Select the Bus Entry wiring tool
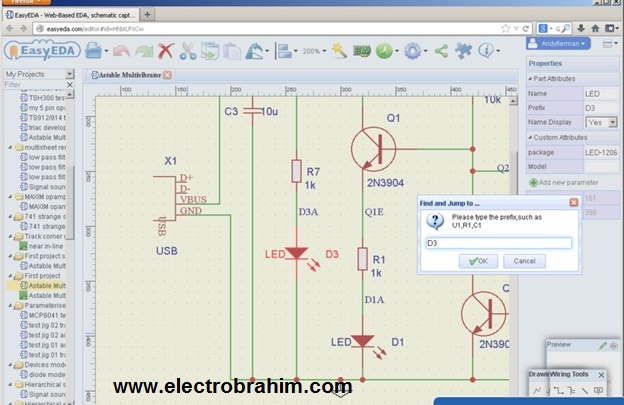 pyautogui.click(x=572, y=391)
